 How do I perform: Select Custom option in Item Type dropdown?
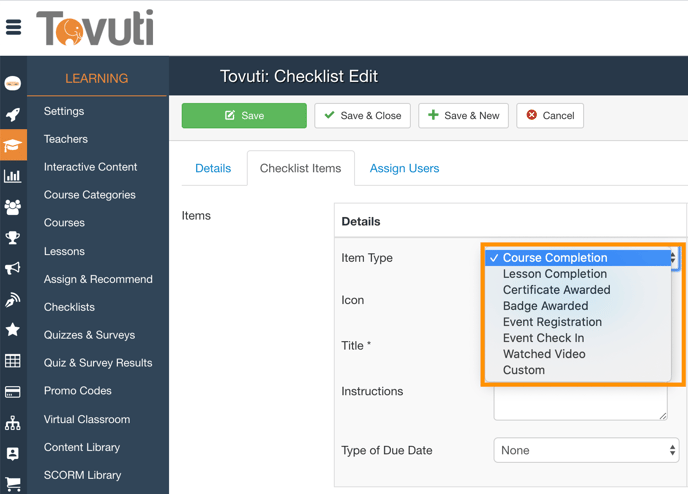point(523,370)
